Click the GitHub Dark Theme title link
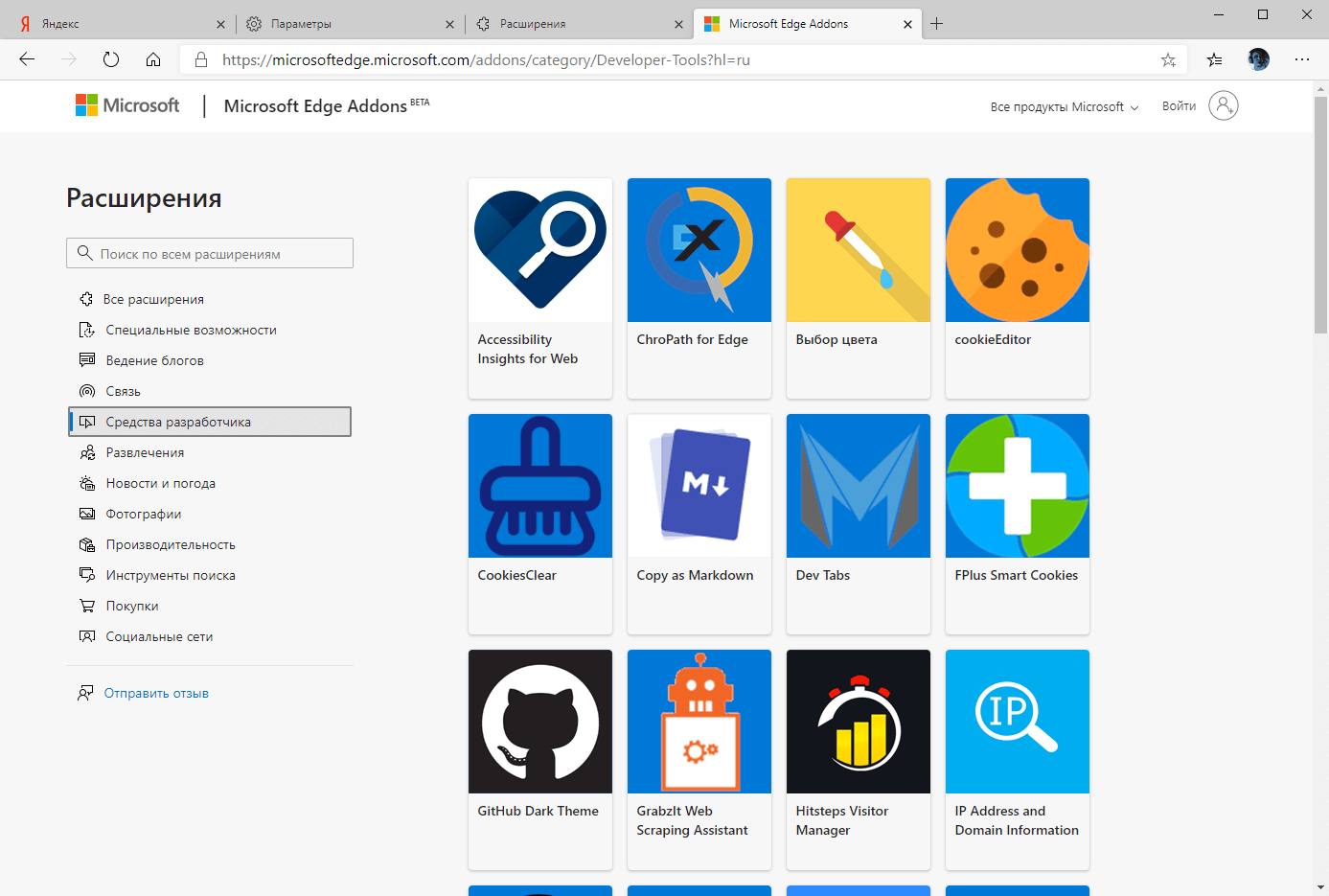This screenshot has height=896, width=1329. pos(538,811)
